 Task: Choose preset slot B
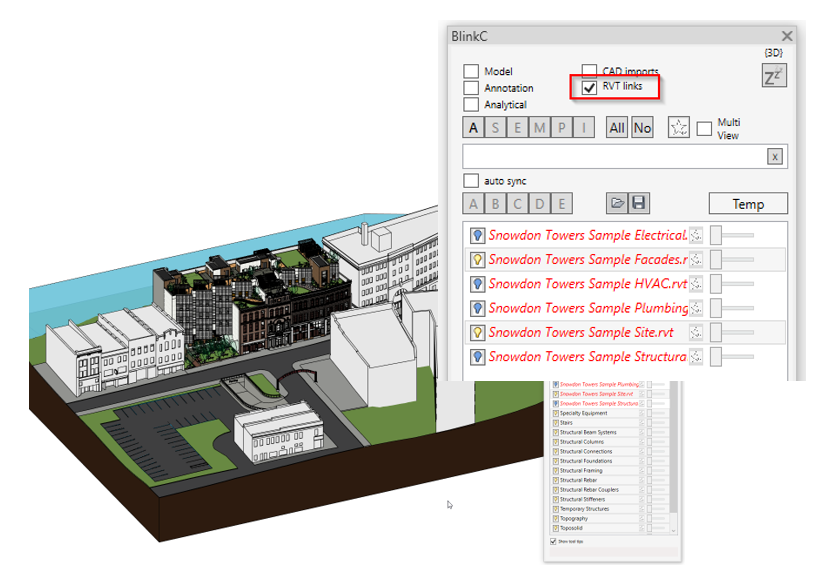point(496,204)
